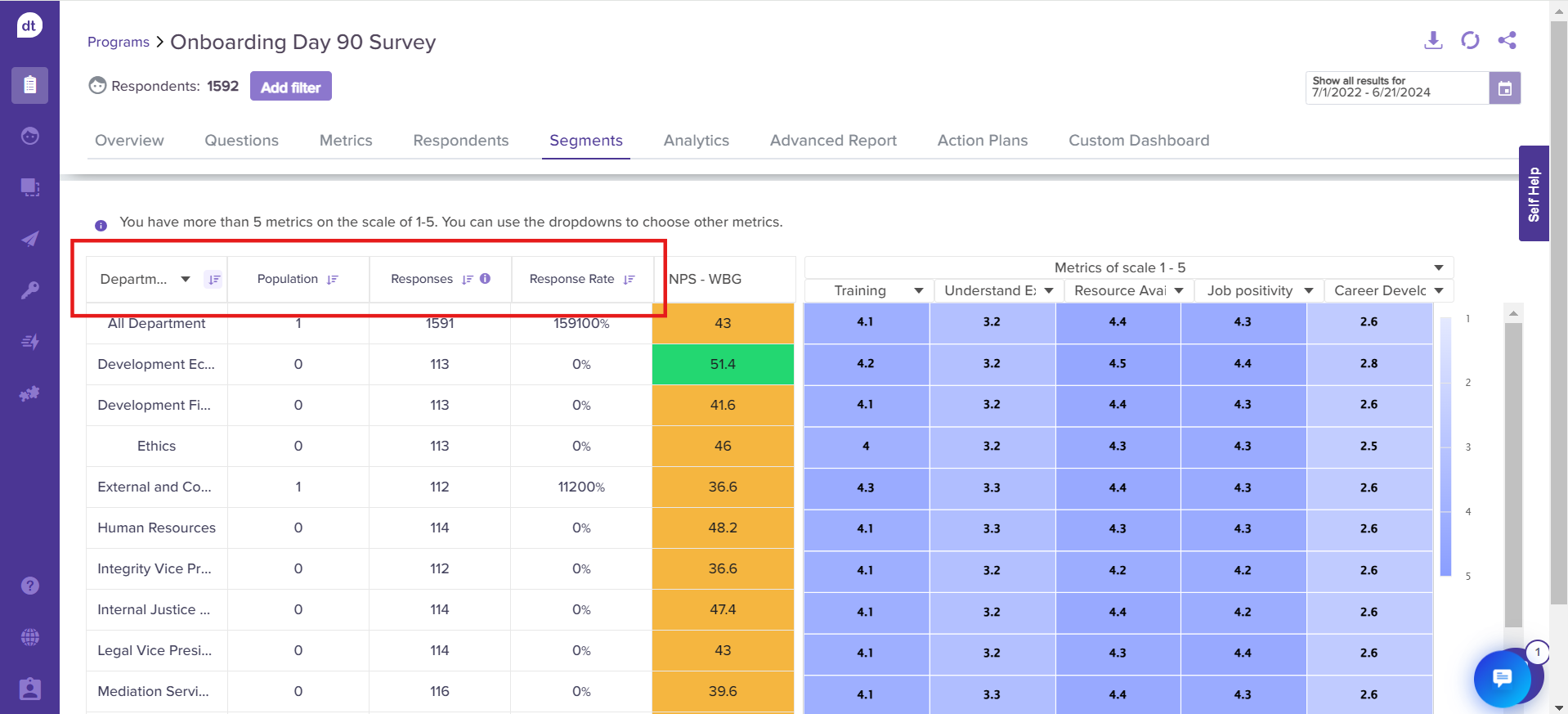Go to the Programs breadcrumb link
Screen dimensions: 1568x714
[119, 43]
